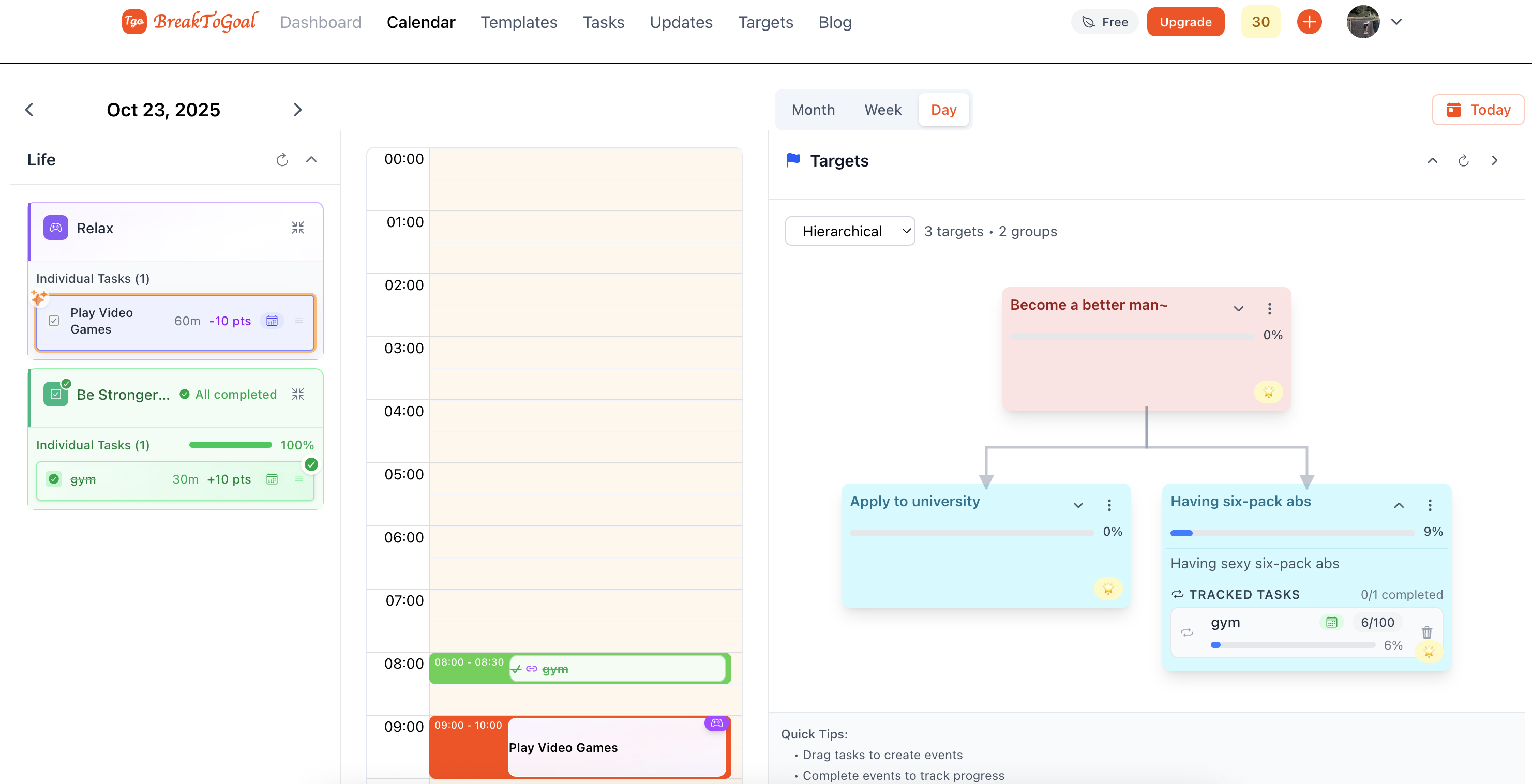This screenshot has width=1532, height=784.
Task: Collapse Targets sidebar with right arrow
Action: coord(1494,161)
